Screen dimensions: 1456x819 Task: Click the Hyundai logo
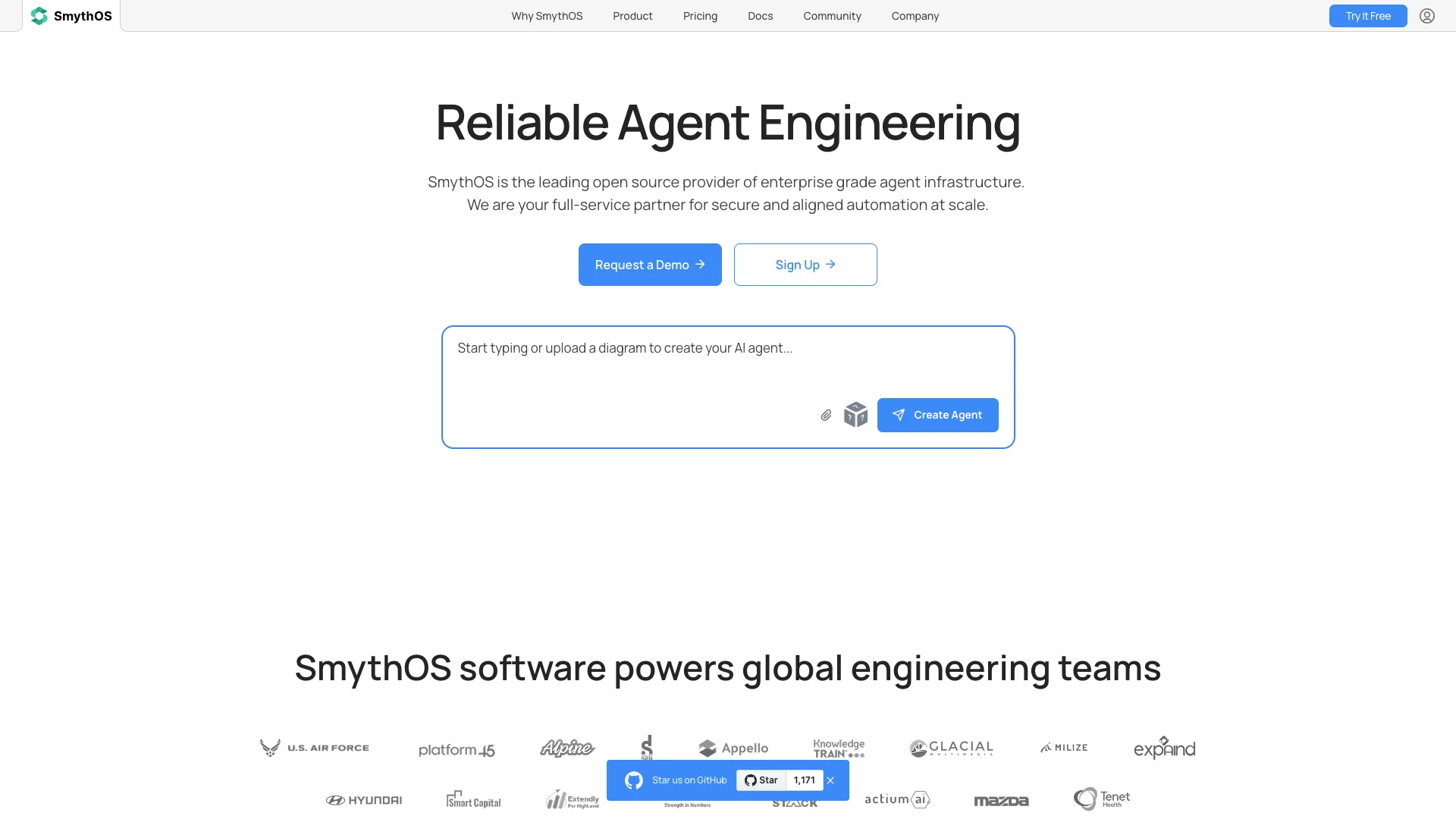pyautogui.click(x=364, y=800)
